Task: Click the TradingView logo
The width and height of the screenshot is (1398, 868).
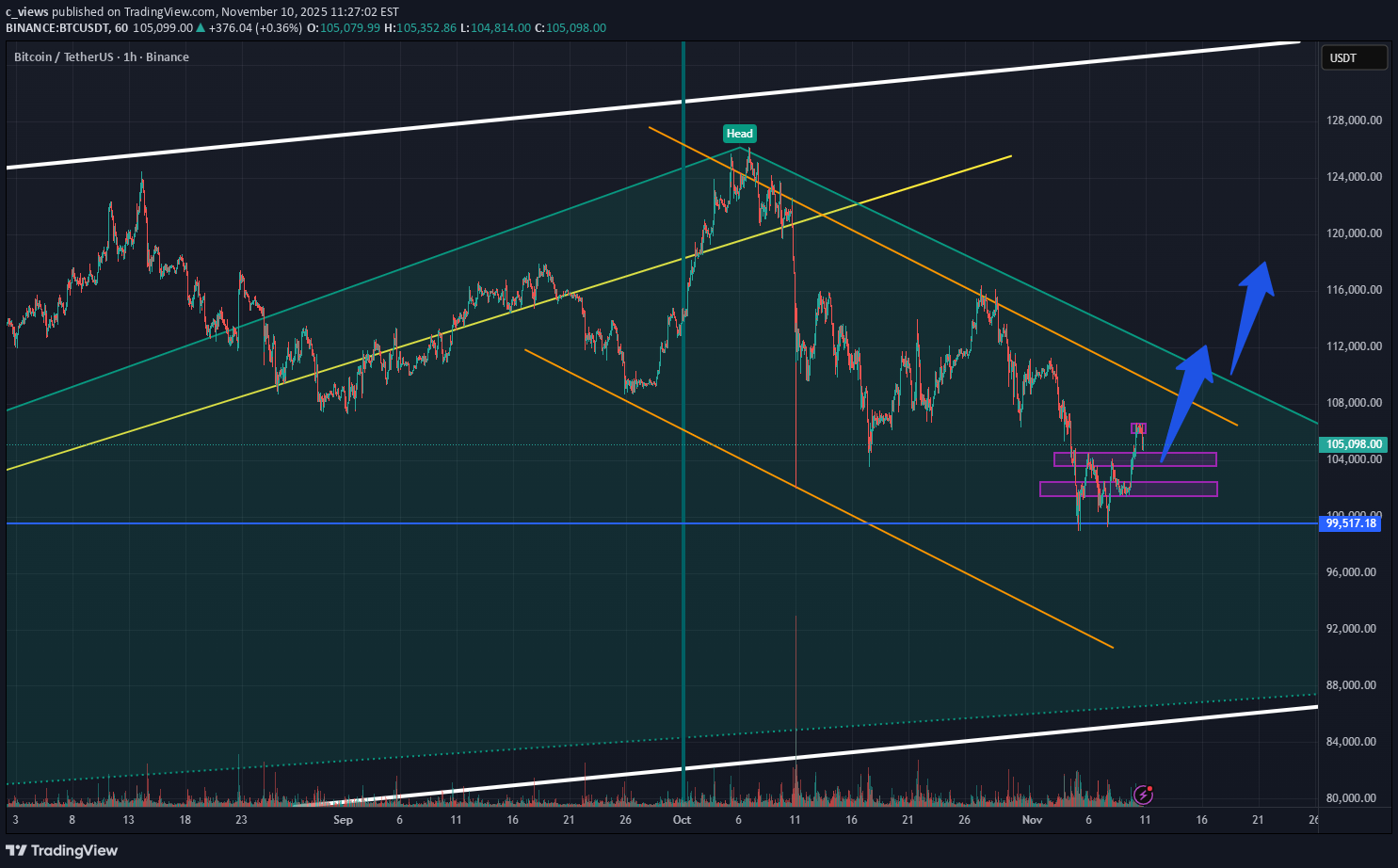Action: (62, 850)
